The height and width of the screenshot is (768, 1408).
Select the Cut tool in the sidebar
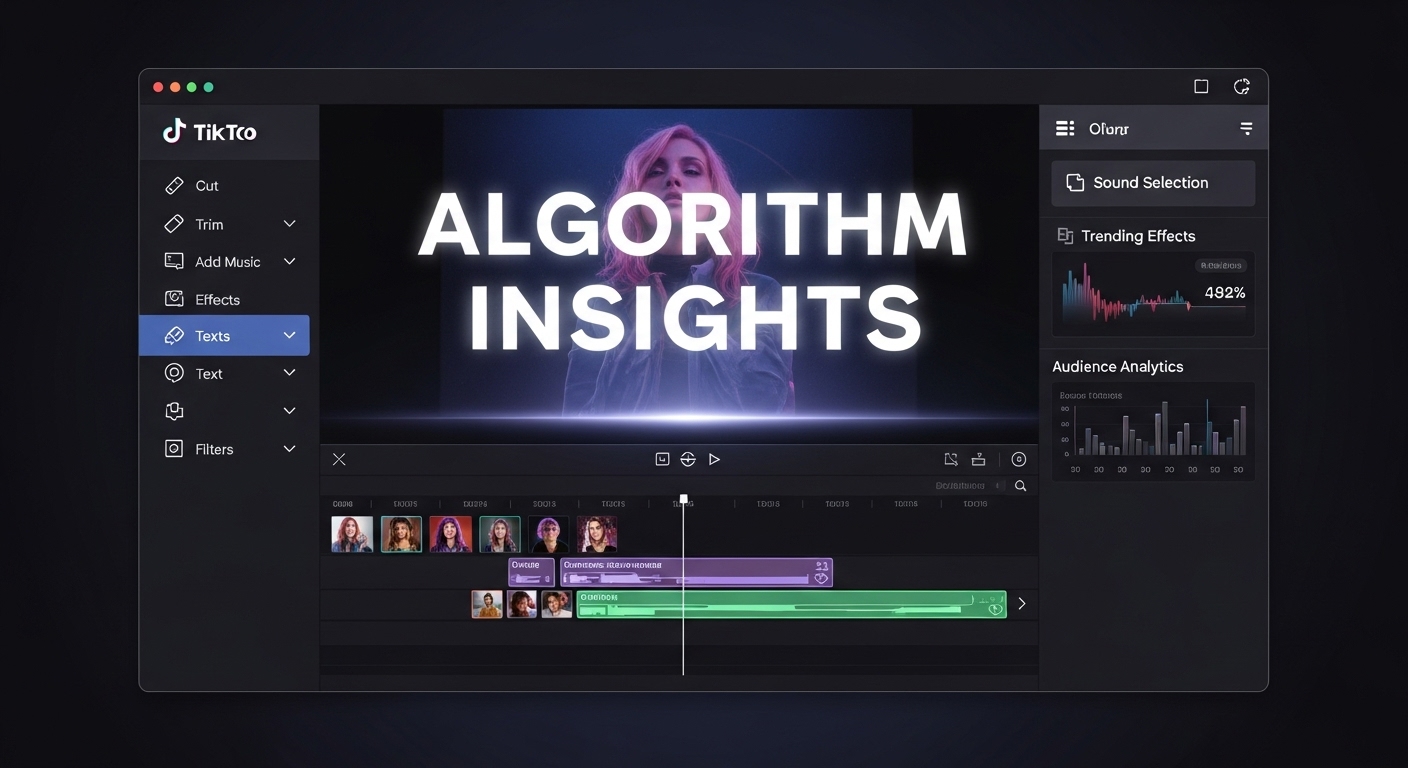tap(206, 186)
